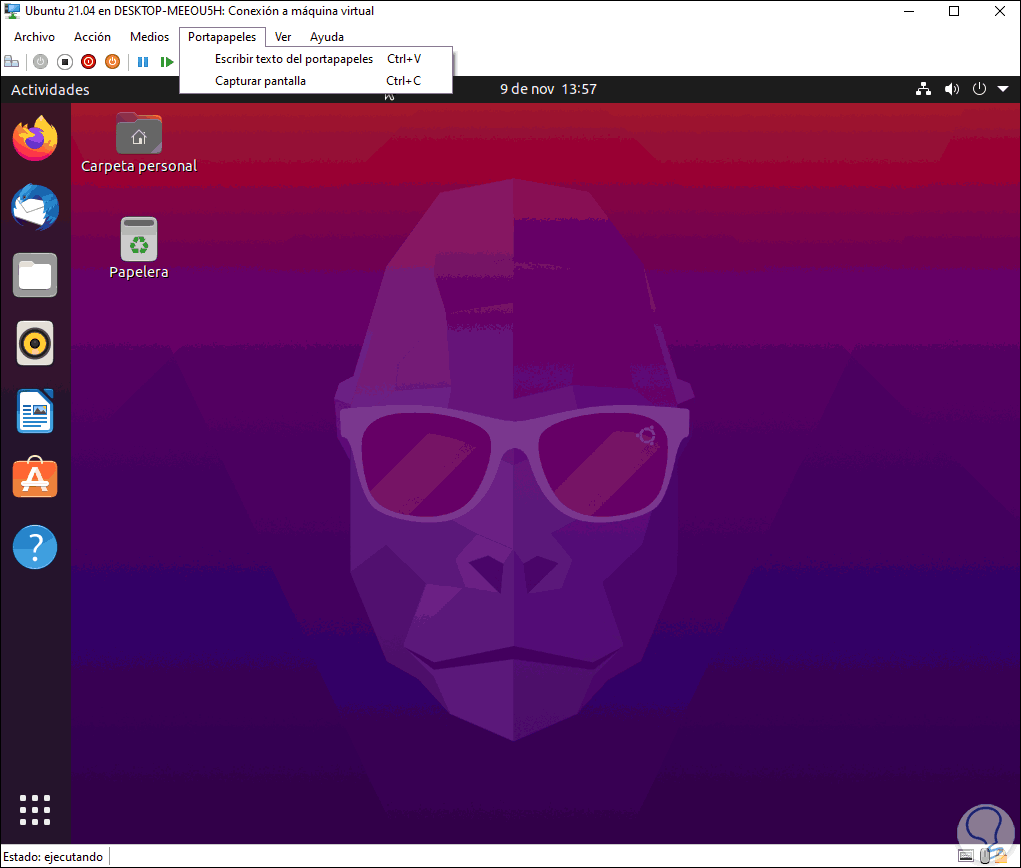This screenshot has height=868, width=1021.
Task: Open Actividades overview in Ubuntu
Action: click(x=50, y=90)
